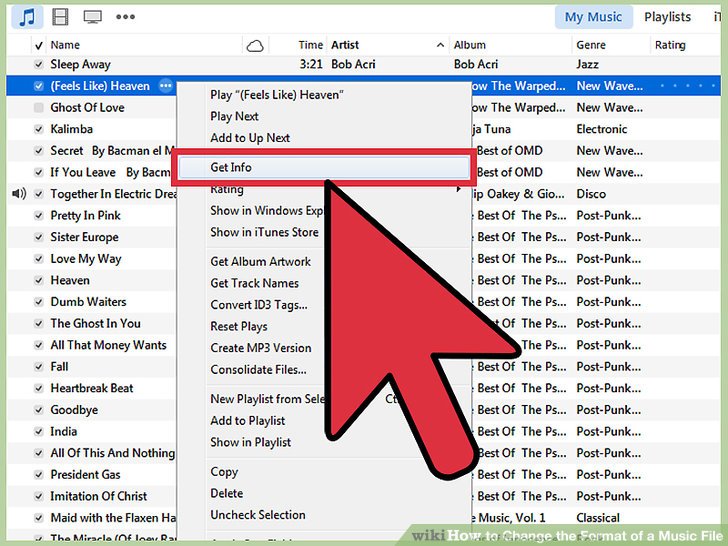Choose Get Track Names
Screen dimensions: 728x546
tap(254, 283)
